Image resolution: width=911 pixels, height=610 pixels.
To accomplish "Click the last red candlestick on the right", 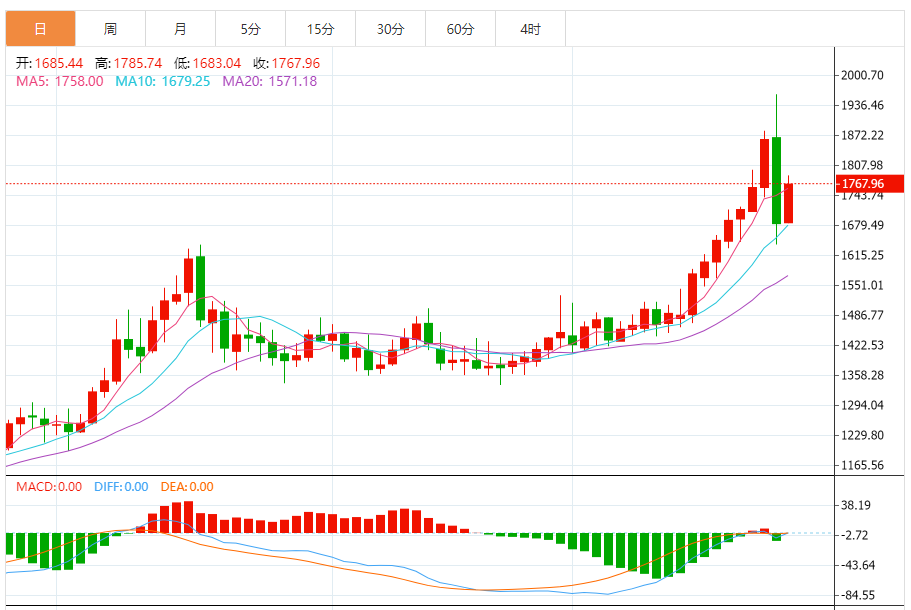I will click(x=788, y=203).
